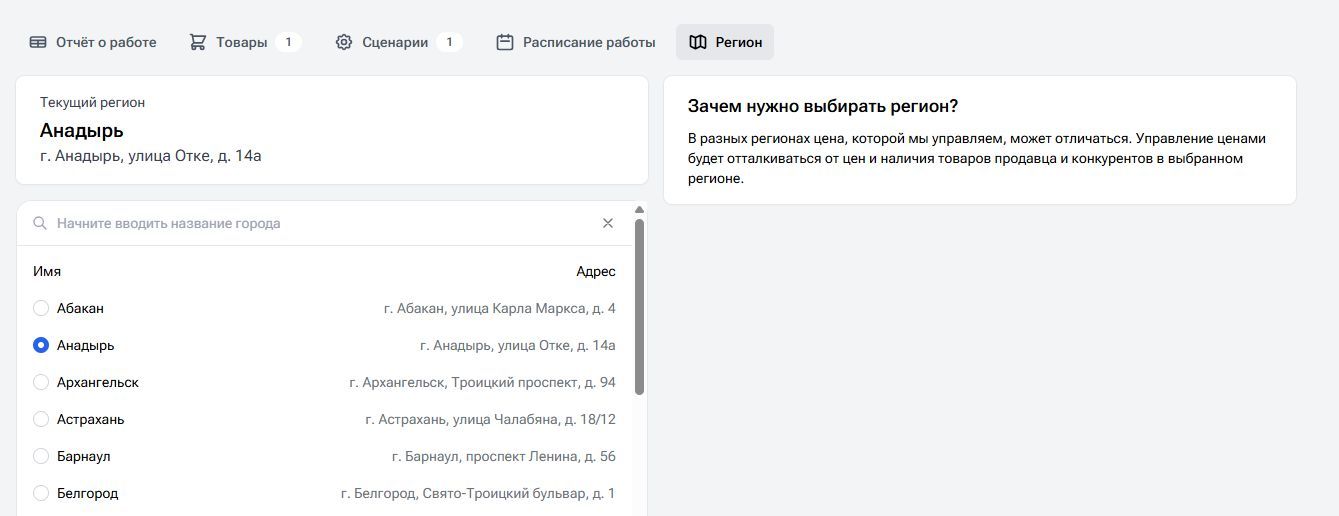1339x516 pixels.
Task: Click the table icon beside Отчёт о работе
Action: pyautogui.click(x=38, y=42)
